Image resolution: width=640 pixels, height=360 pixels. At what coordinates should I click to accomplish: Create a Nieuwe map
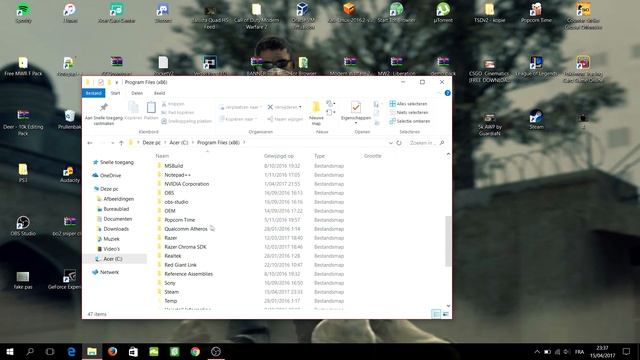[x=316, y=113]
